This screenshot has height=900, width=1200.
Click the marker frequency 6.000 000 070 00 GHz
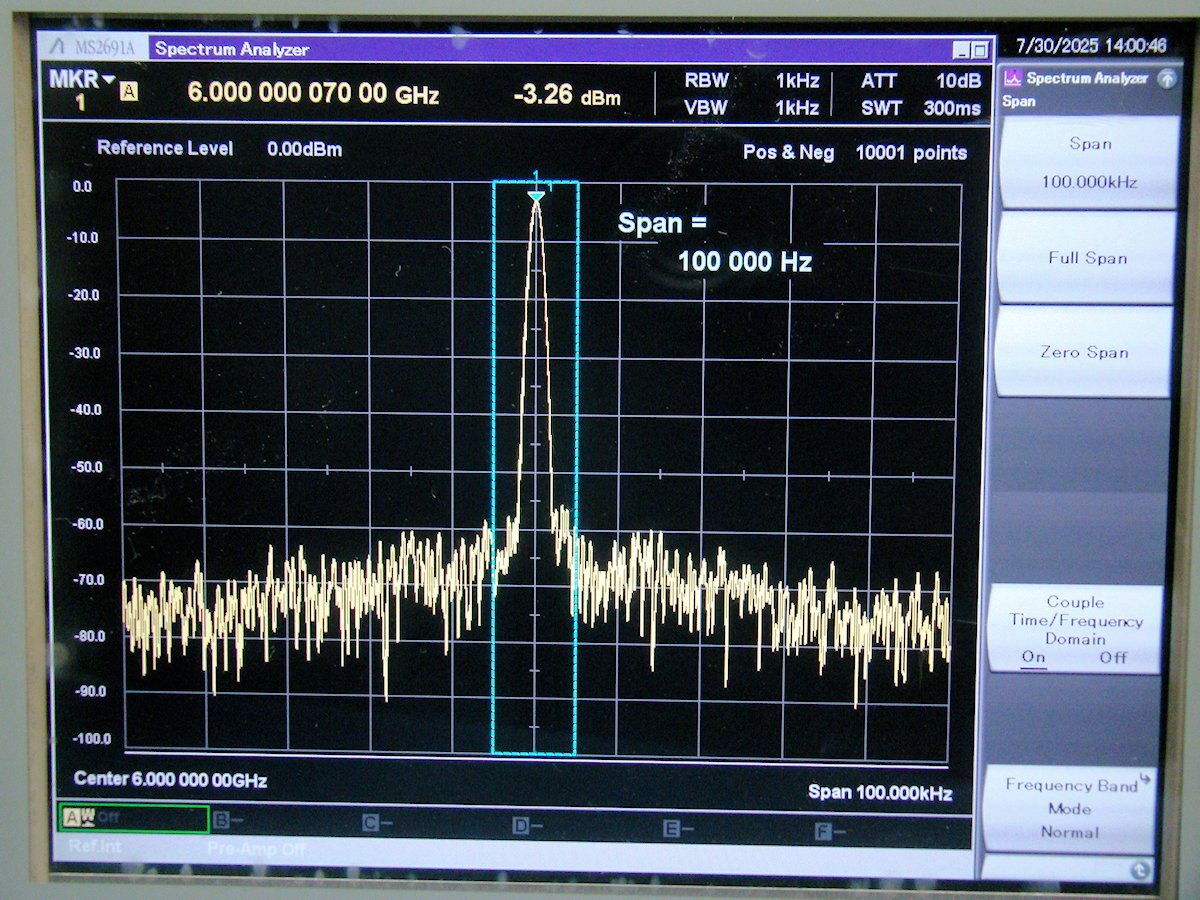click(x=313, y=95)
